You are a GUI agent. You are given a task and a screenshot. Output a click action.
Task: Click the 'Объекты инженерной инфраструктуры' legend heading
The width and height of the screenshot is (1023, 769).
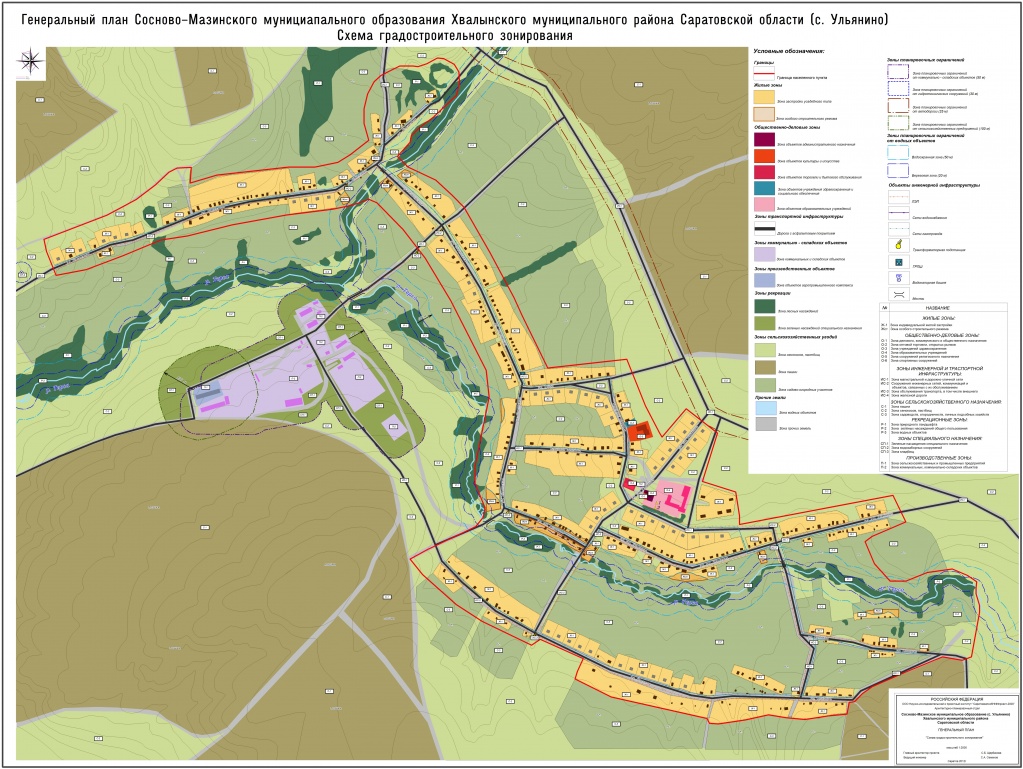coord(934,185)
